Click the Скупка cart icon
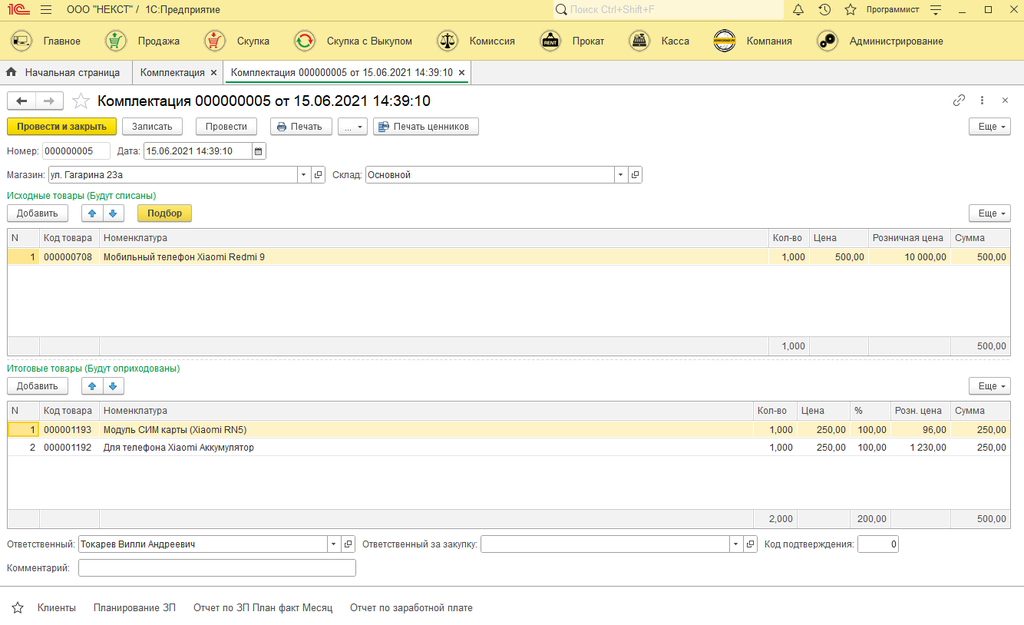Image resolution: width=1024 pixels, height=625 pixels. [214, 41]
